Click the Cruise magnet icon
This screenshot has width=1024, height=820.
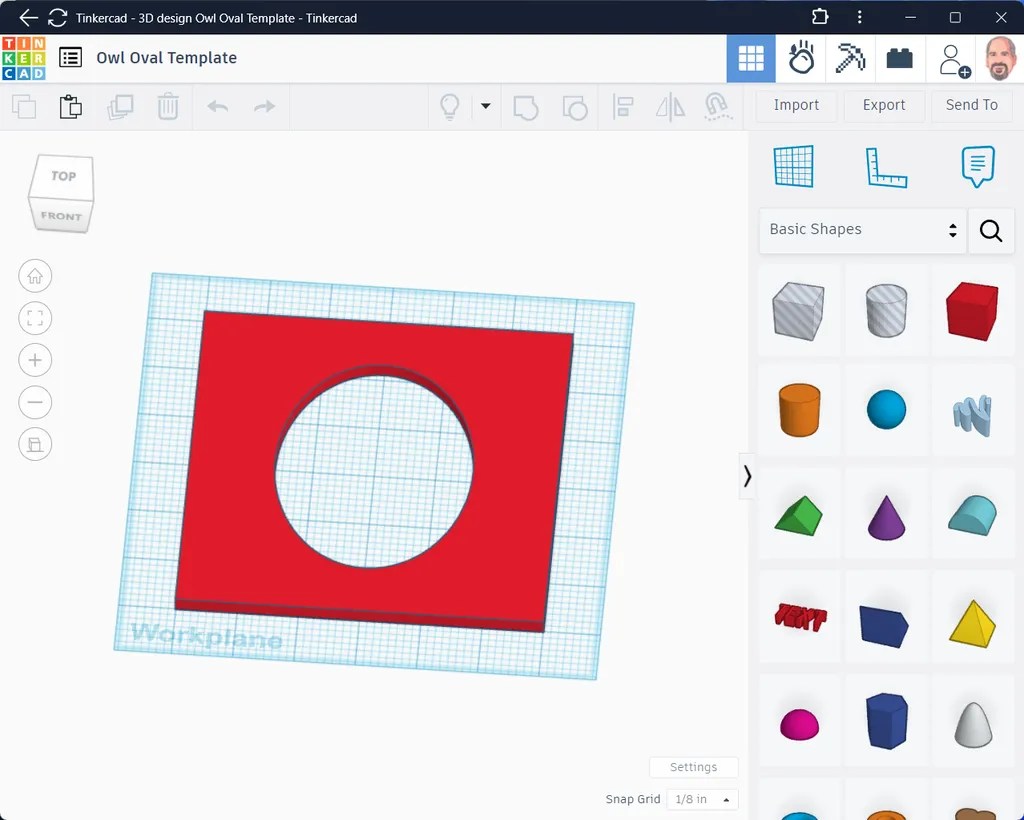point(718,106)
